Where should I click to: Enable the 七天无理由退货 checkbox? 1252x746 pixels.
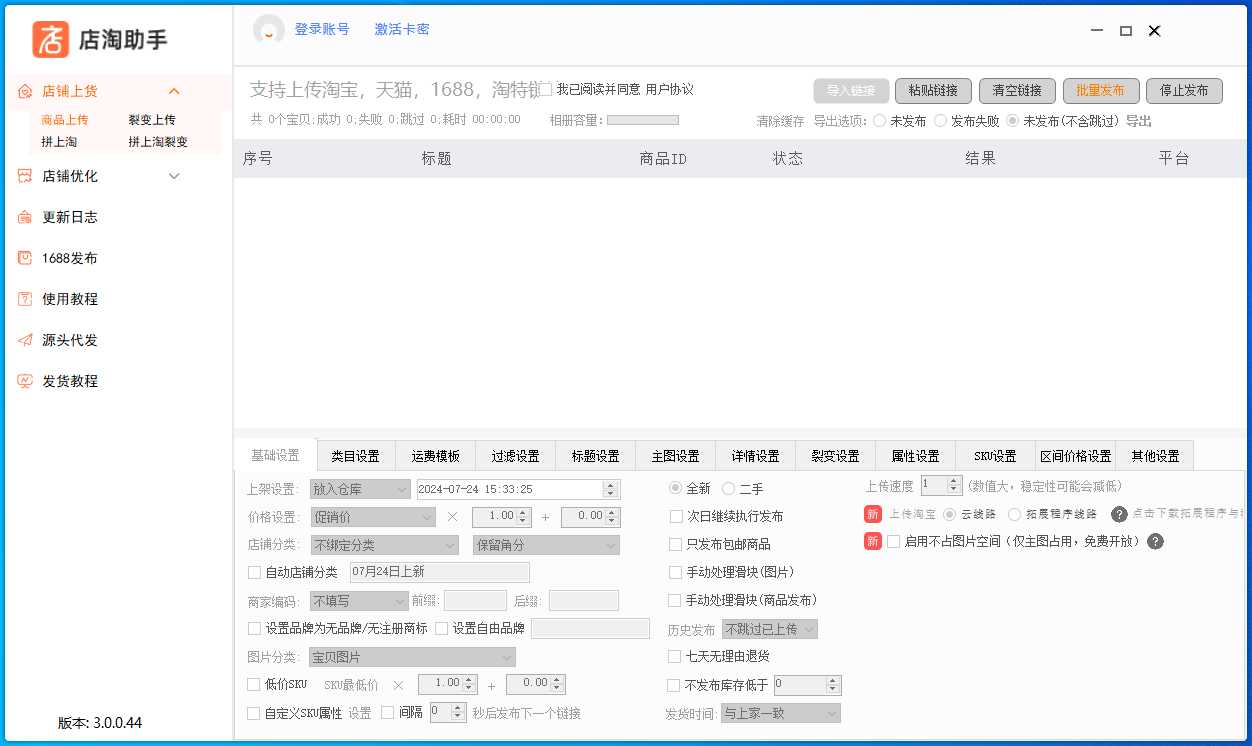coord(675,657)
